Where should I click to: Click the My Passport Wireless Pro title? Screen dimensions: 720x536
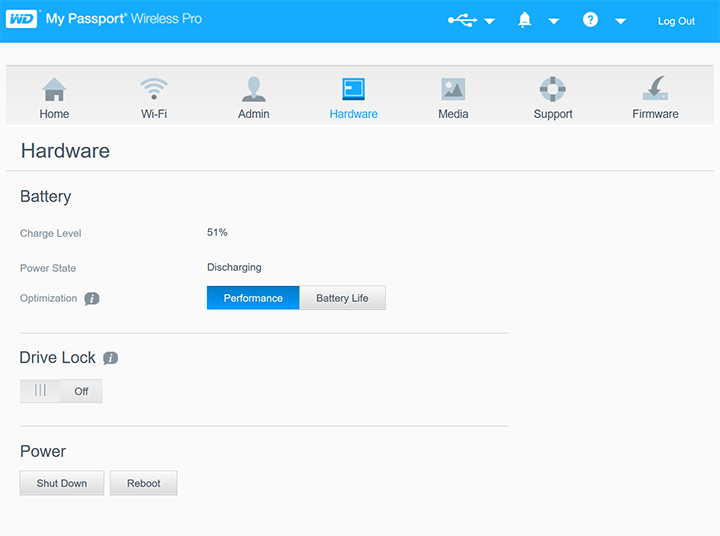point(123,19)
